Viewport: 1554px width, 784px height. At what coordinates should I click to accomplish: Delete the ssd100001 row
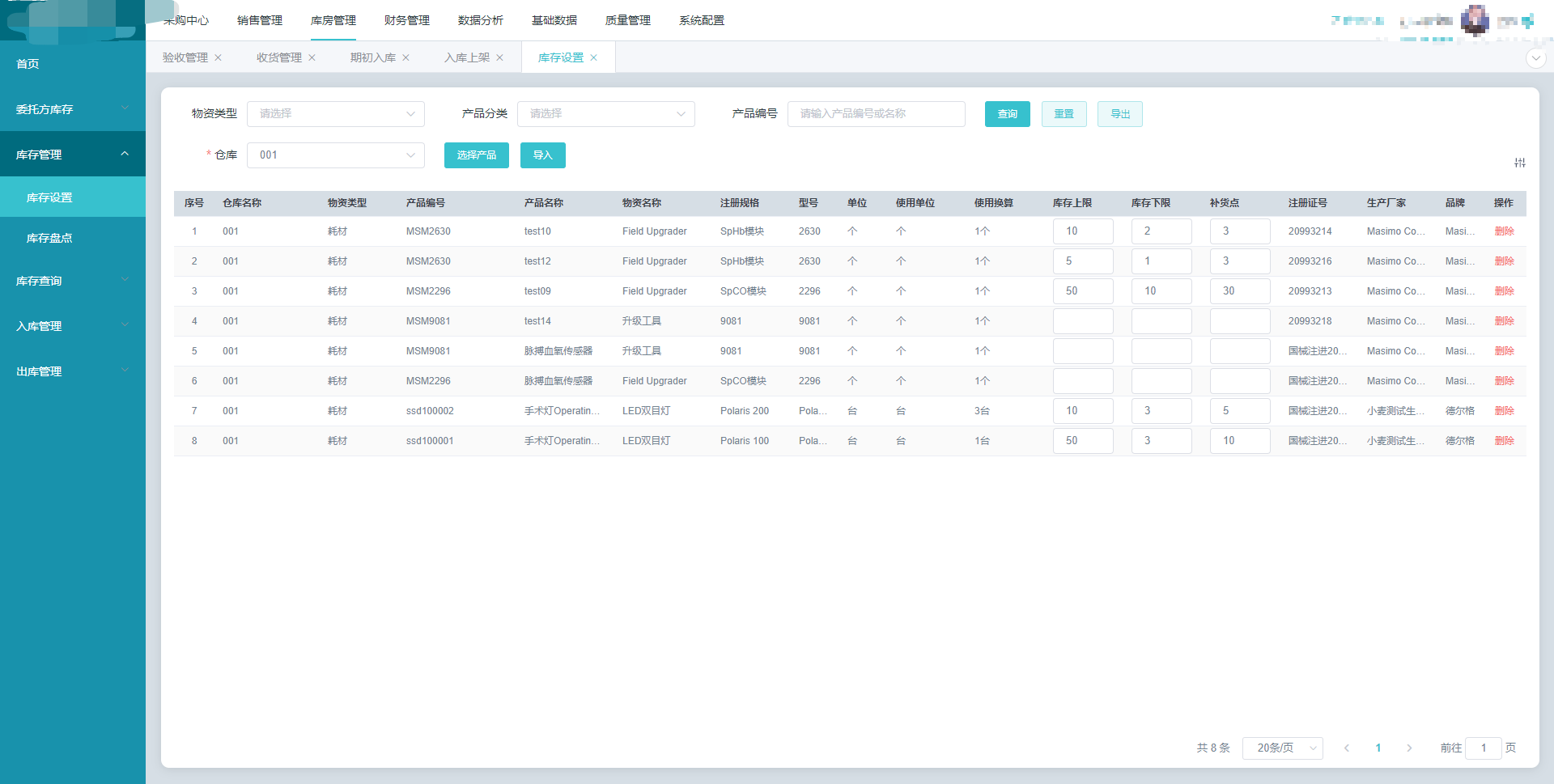[1504, 441]
